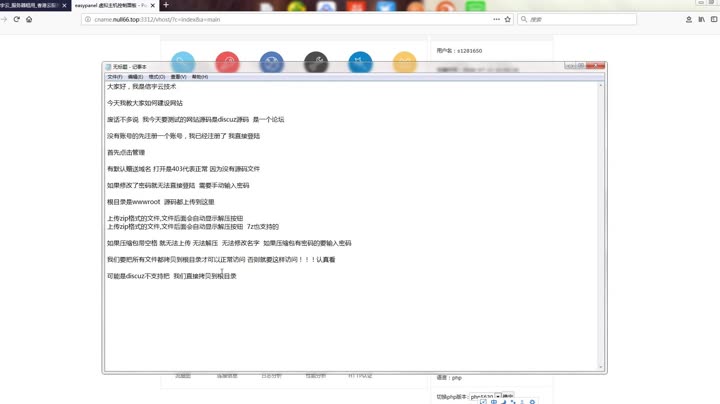Open the Notepad 文件(F) menu
The width and height of the screenshot is (720, 404).
coord(115,77)
